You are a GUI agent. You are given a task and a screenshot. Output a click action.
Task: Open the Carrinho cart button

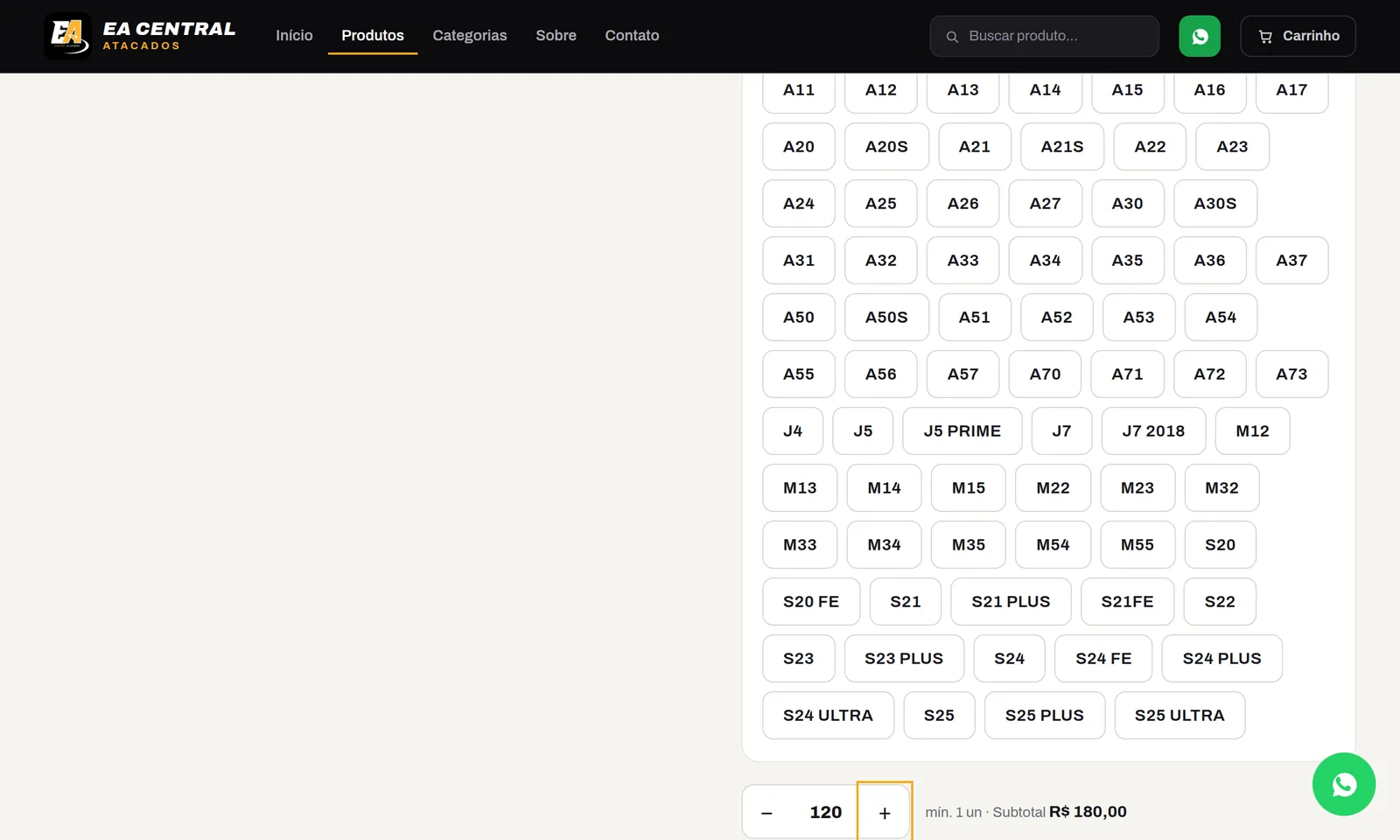pyautogui.click(x=1298, y=36)
